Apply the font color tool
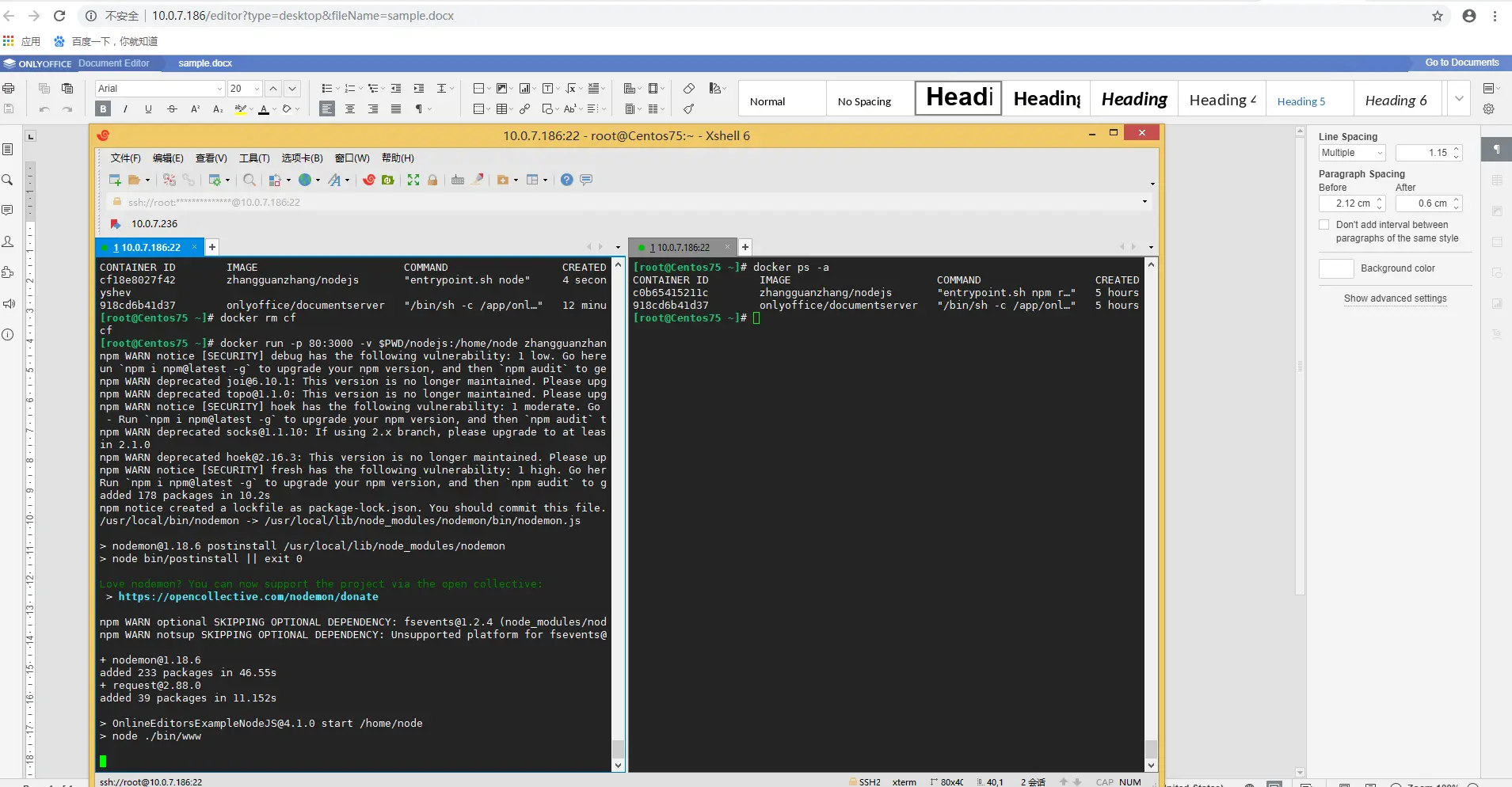Screen dimensions: 1512x787 click(264, 109)
